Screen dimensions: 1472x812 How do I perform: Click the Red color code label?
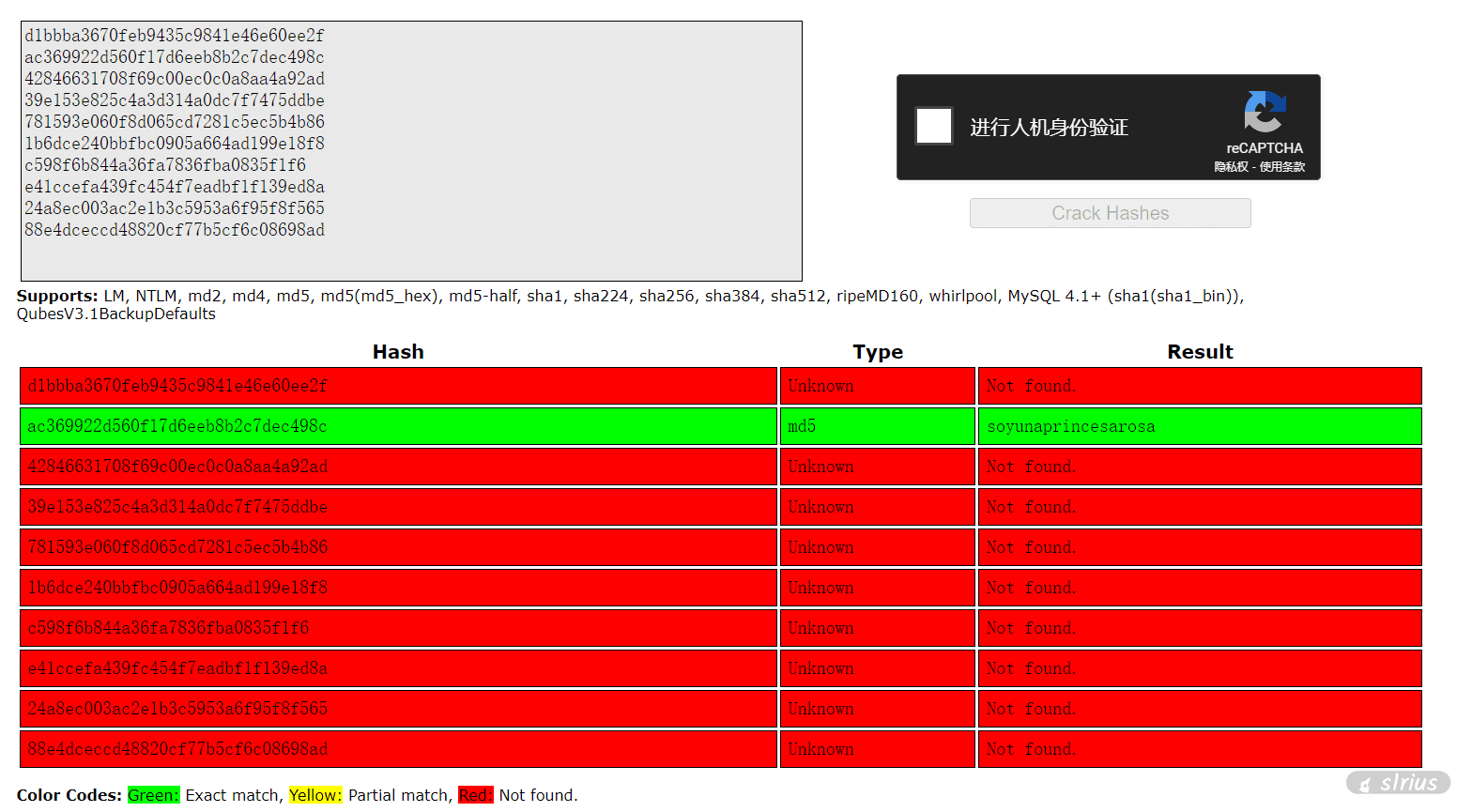click(x=475, y=795)
